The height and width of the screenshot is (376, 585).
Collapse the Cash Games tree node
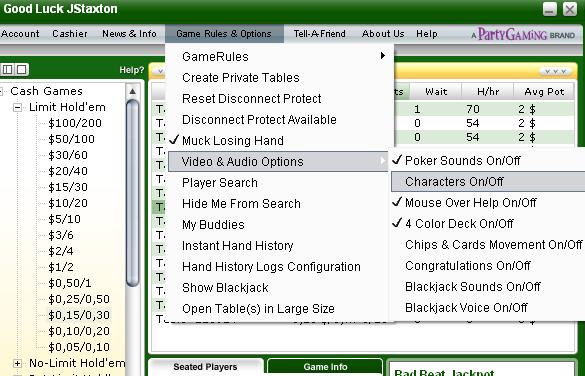click(x=2, y=91)
